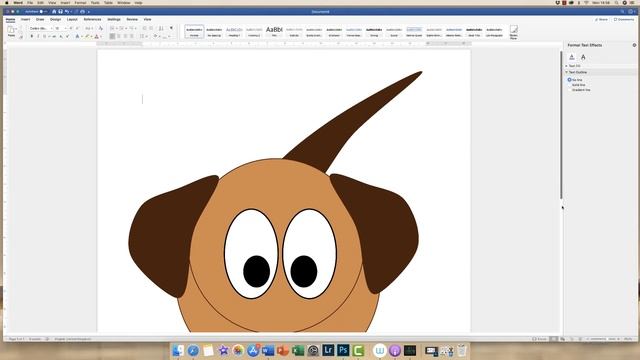This screenshot has height=360, width=640.
Task: Select the dog's right black pupil
Action: pos(304,271)
